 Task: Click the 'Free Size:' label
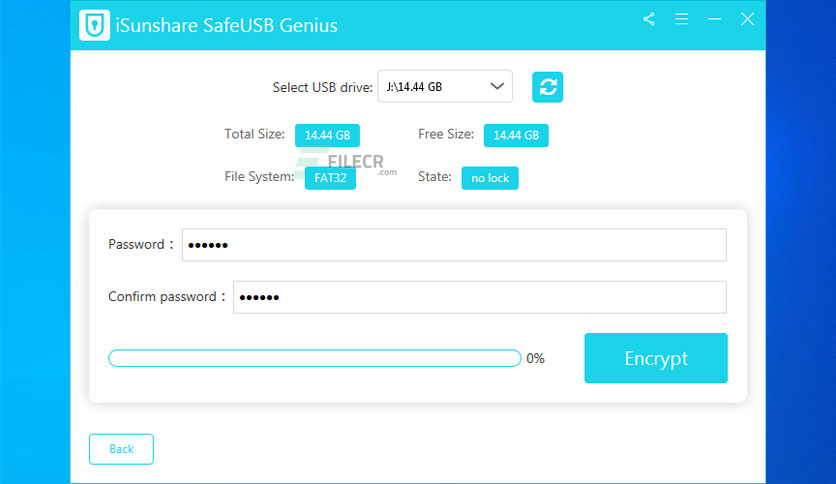coord(446,134)
